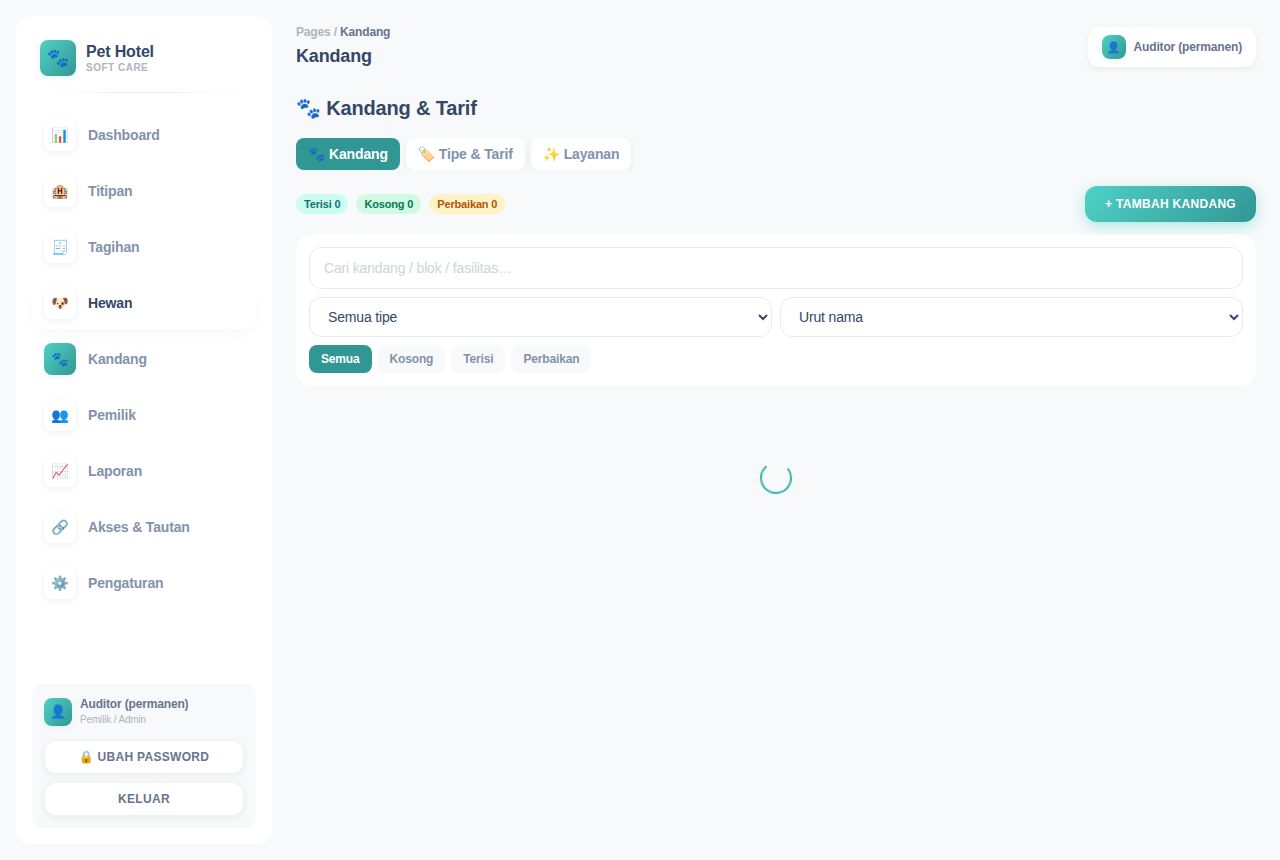1280x860 pixels.
Task: Expand the Semua tipe dropdown
Action: 540,317
